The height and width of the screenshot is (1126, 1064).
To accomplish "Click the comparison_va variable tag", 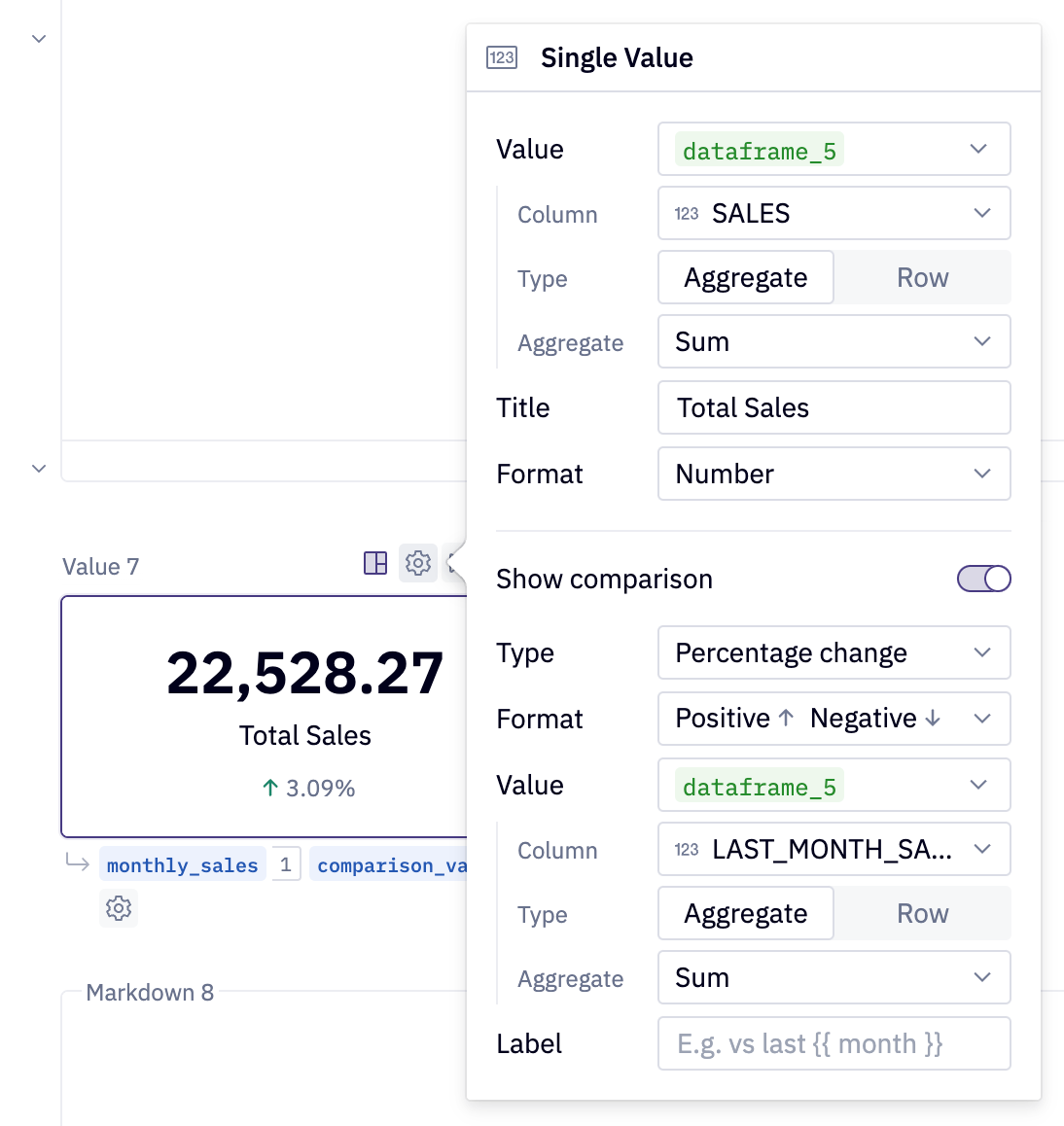I will point(389,864).
